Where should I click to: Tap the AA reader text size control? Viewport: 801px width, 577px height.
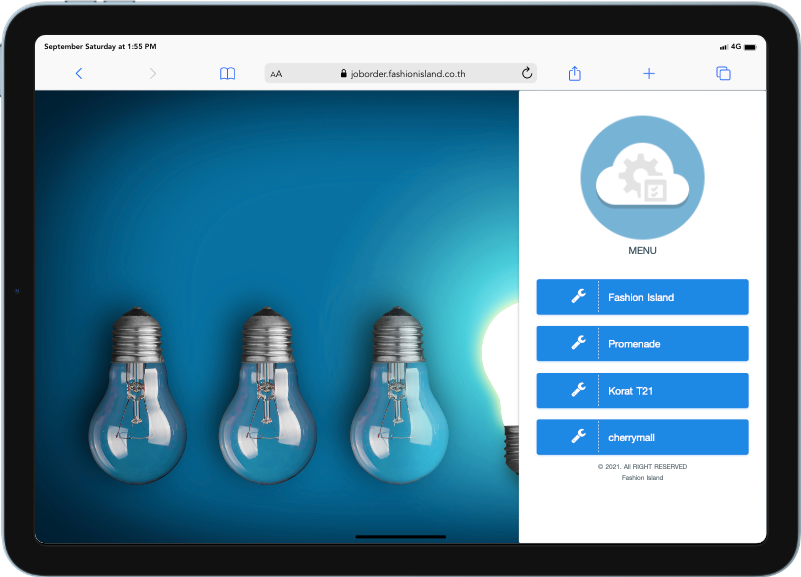coord(276,74)
